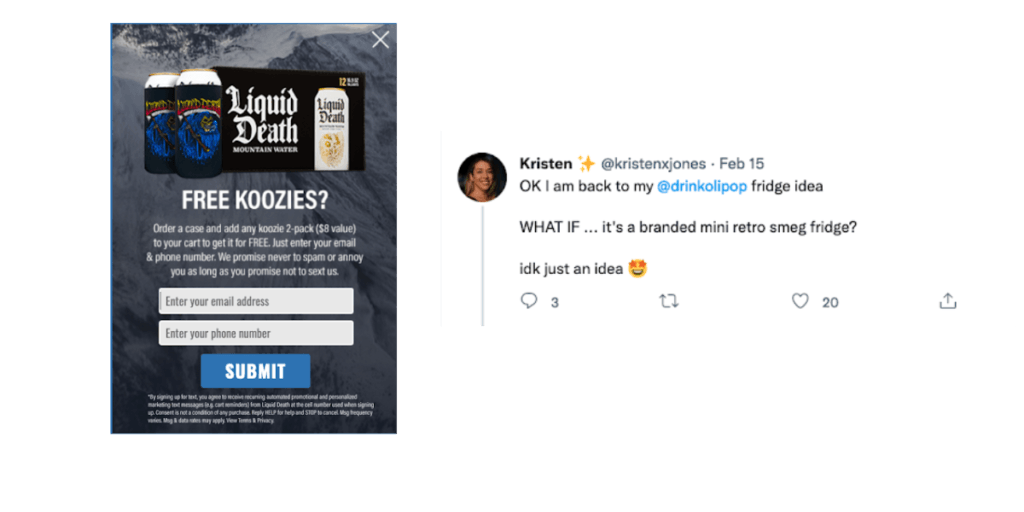Click the blue SUBMIT button
Screen dimensions: 1024x512
point(255,371)
